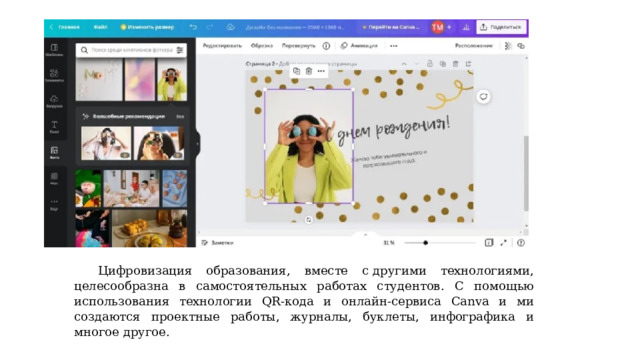Toggle the grid view page icon
Viewport: 640px width, 360px height.
[489, 242]
